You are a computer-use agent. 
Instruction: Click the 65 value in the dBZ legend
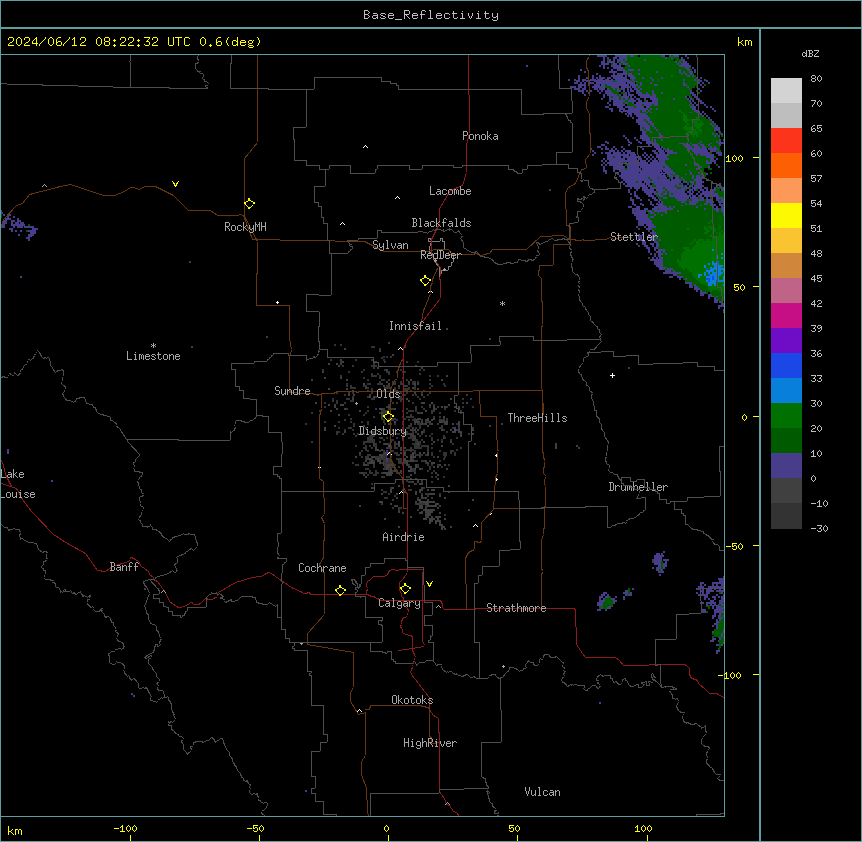coord(816,129)
